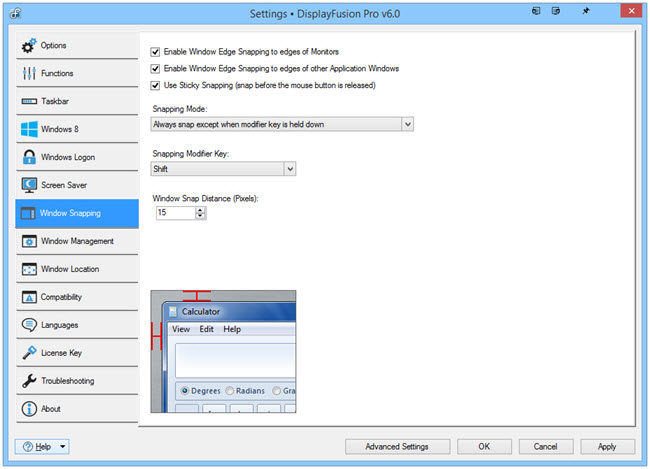Click the Cancel button
This screenshot has height=469, width=650.
(x=546, y=447)
